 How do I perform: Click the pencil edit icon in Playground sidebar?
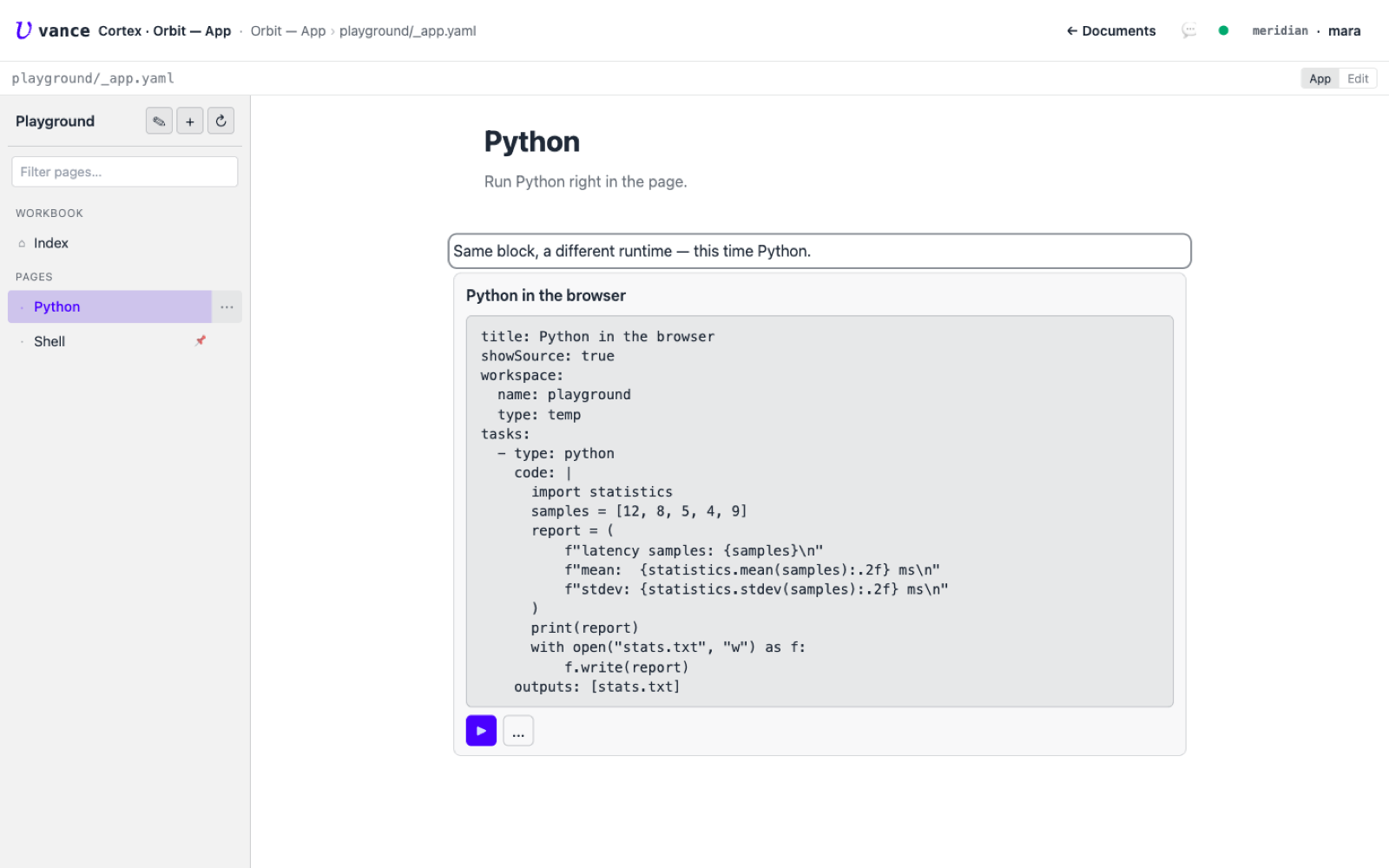click(x=159, y=122)
